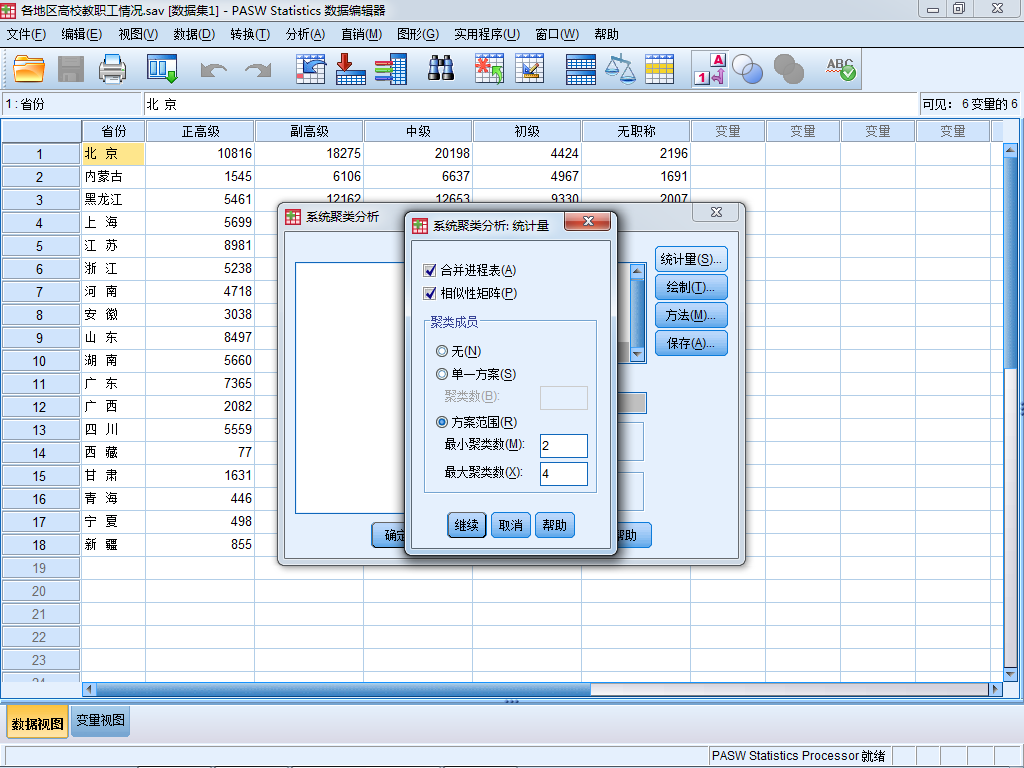Viewport: 1024px width, 768px height.
Task: Close the 统计量 dialog with red X
Action: [x=588, y=221]
